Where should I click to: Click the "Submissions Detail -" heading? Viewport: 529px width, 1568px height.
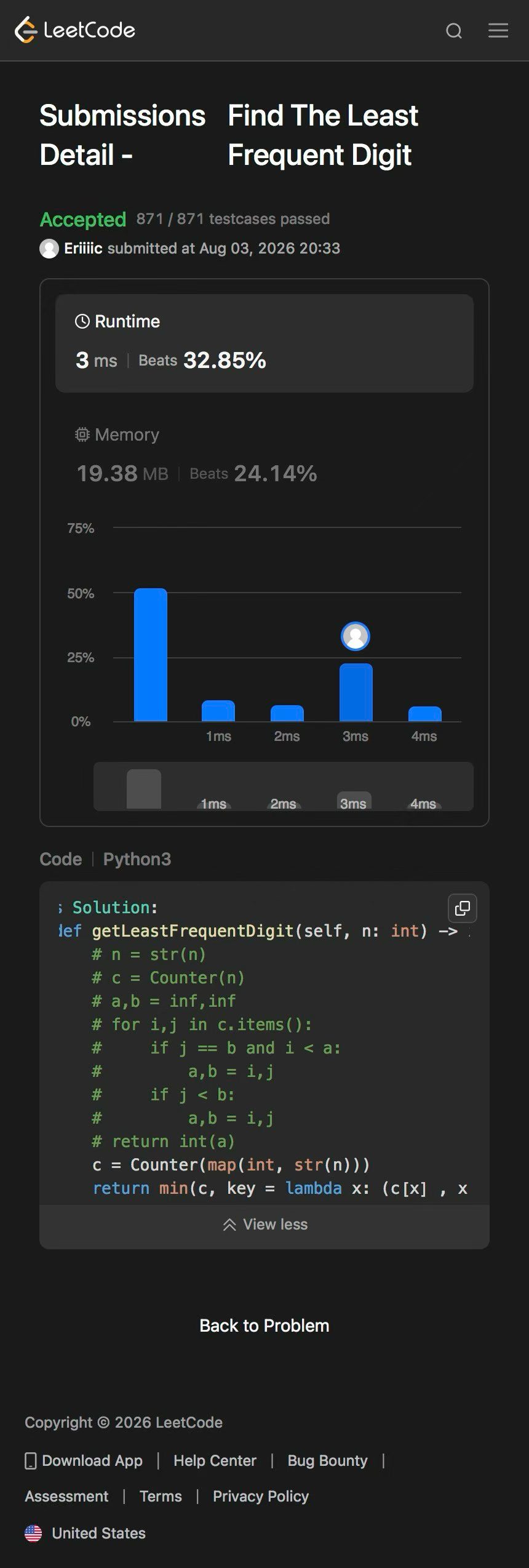coord(122,135)
